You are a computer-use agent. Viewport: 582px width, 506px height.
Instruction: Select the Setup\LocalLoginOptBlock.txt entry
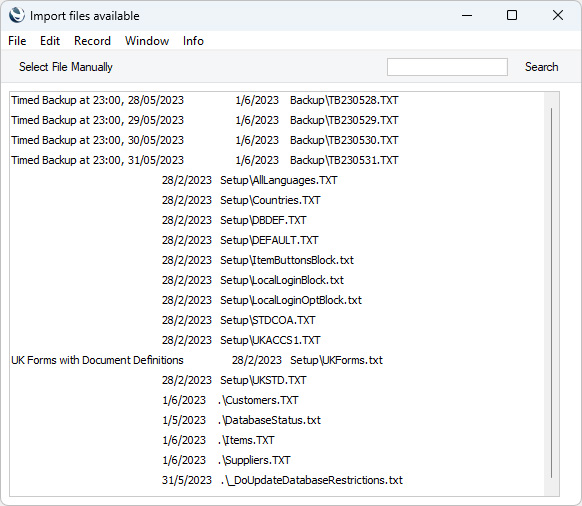pyautogui.click(x=277, y=300)
